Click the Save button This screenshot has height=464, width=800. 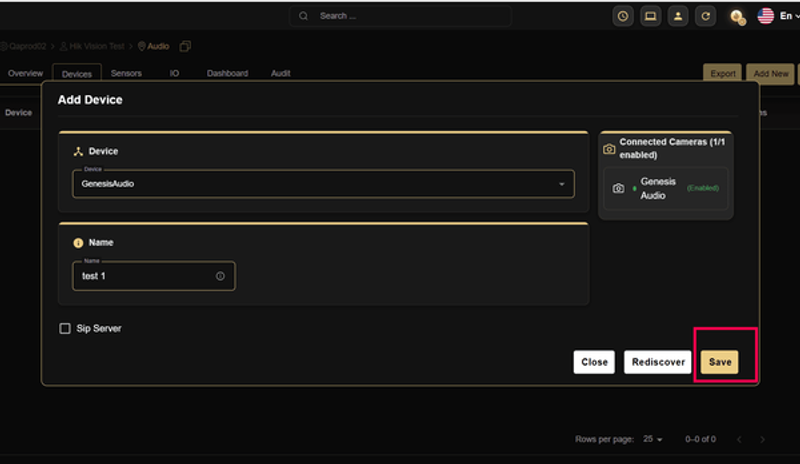click(719, 362)
